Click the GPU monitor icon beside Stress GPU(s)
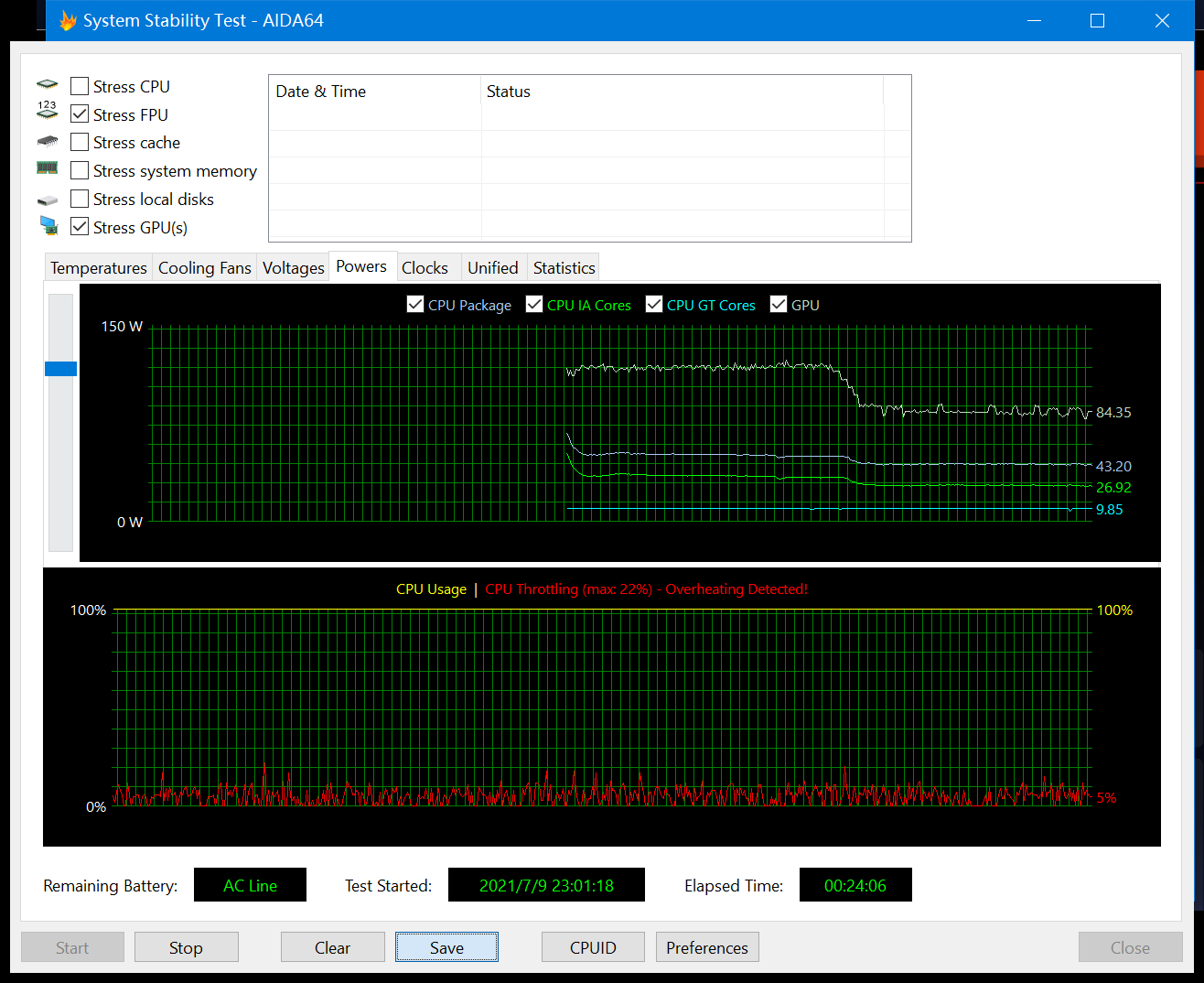The width and height of the screenshot is (1204, 983). pos(48,225)
